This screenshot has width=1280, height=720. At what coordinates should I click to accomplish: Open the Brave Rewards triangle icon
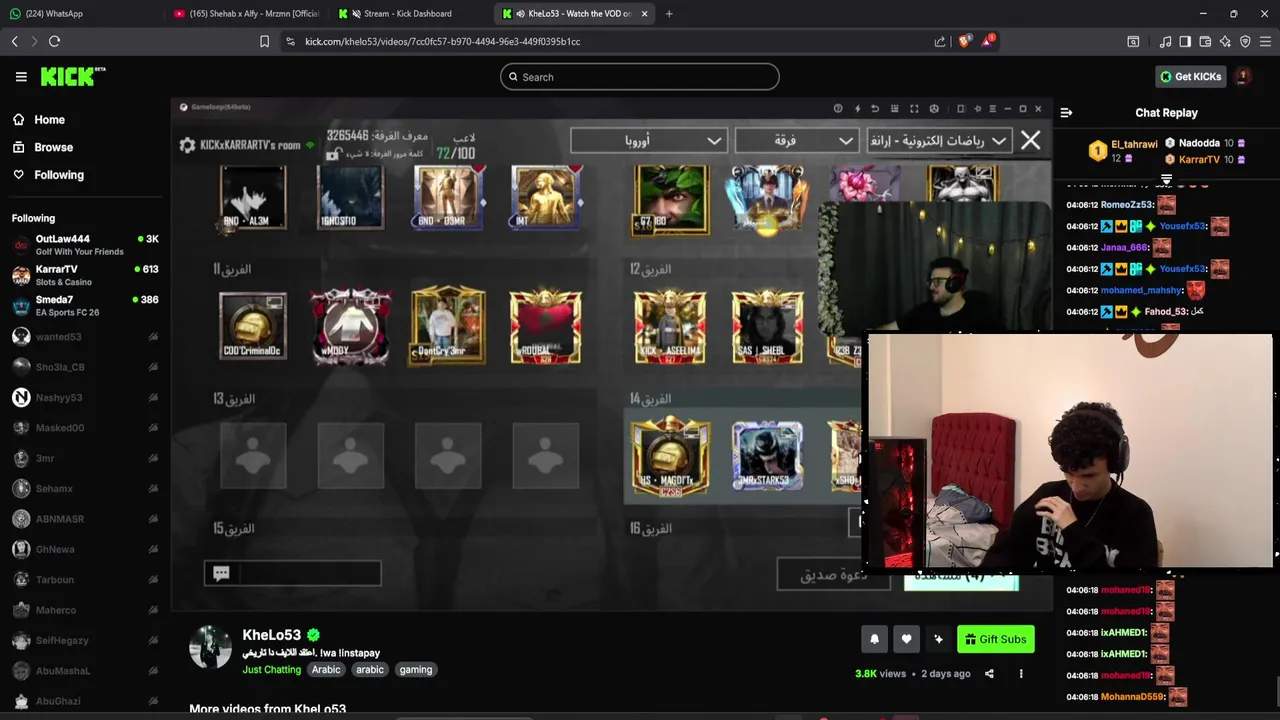[988, 41]
